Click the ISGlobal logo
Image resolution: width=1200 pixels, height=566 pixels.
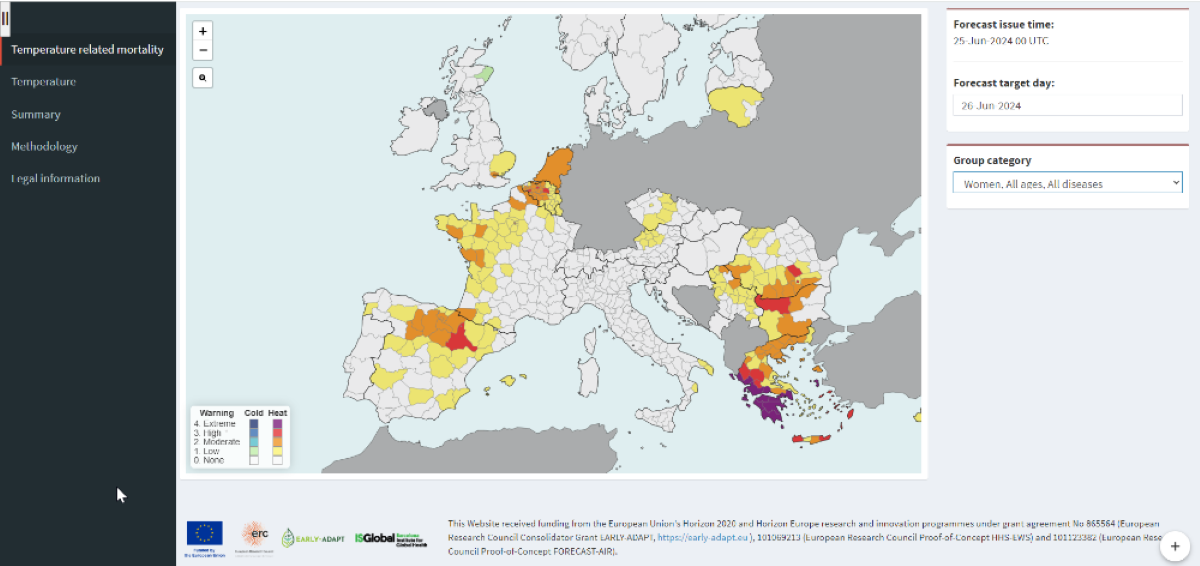coord(390,538)
